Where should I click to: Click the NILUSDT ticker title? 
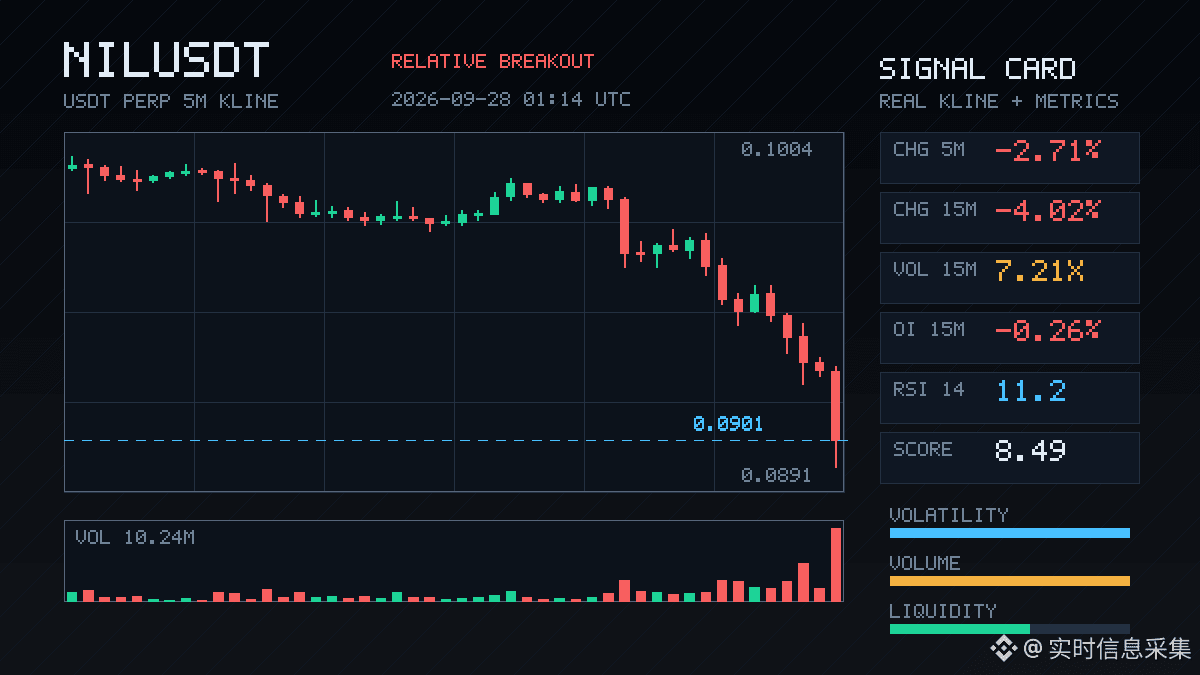click(x=166, y=60)
